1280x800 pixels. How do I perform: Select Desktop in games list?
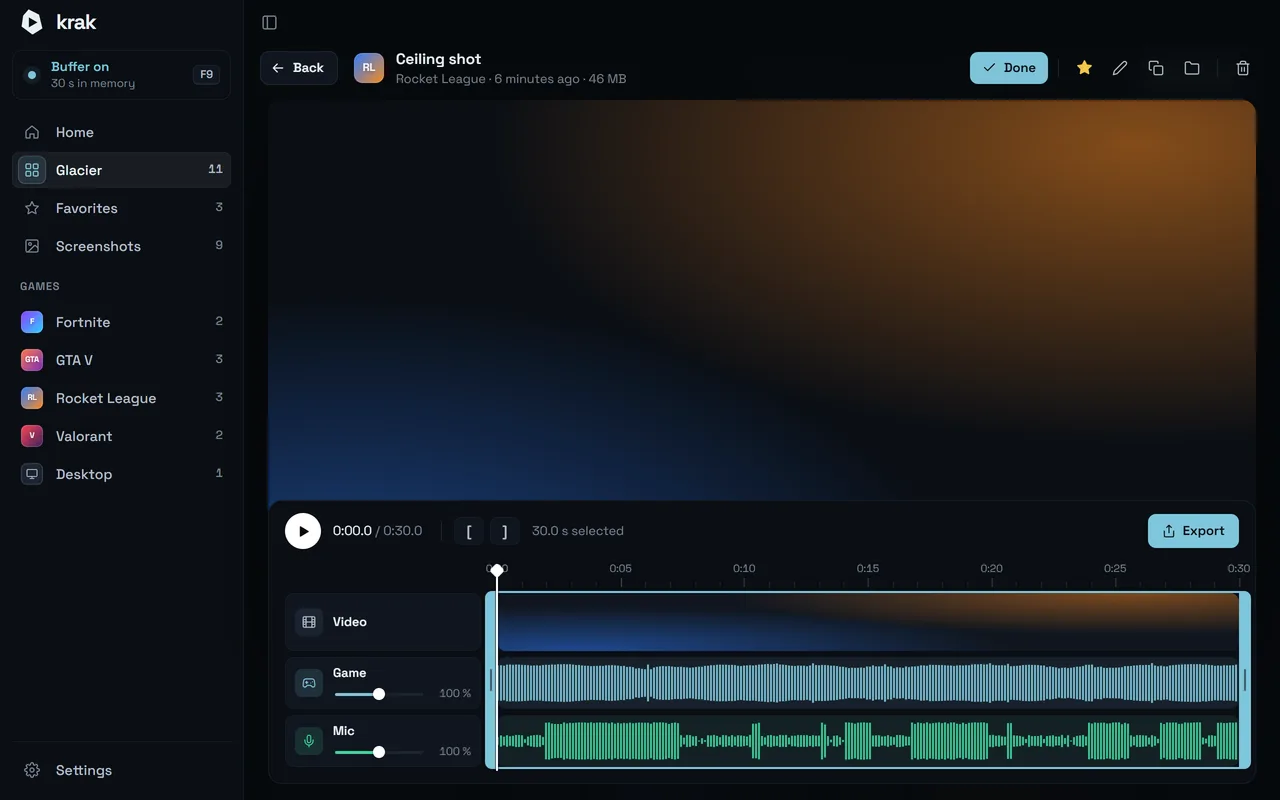tap(121, 474)
